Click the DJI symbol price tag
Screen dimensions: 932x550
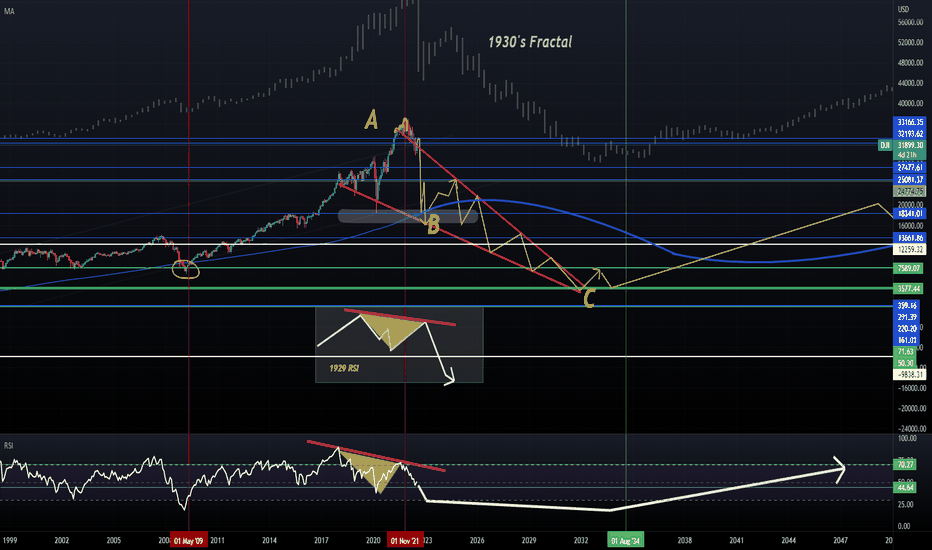click(x=885, y=145)
